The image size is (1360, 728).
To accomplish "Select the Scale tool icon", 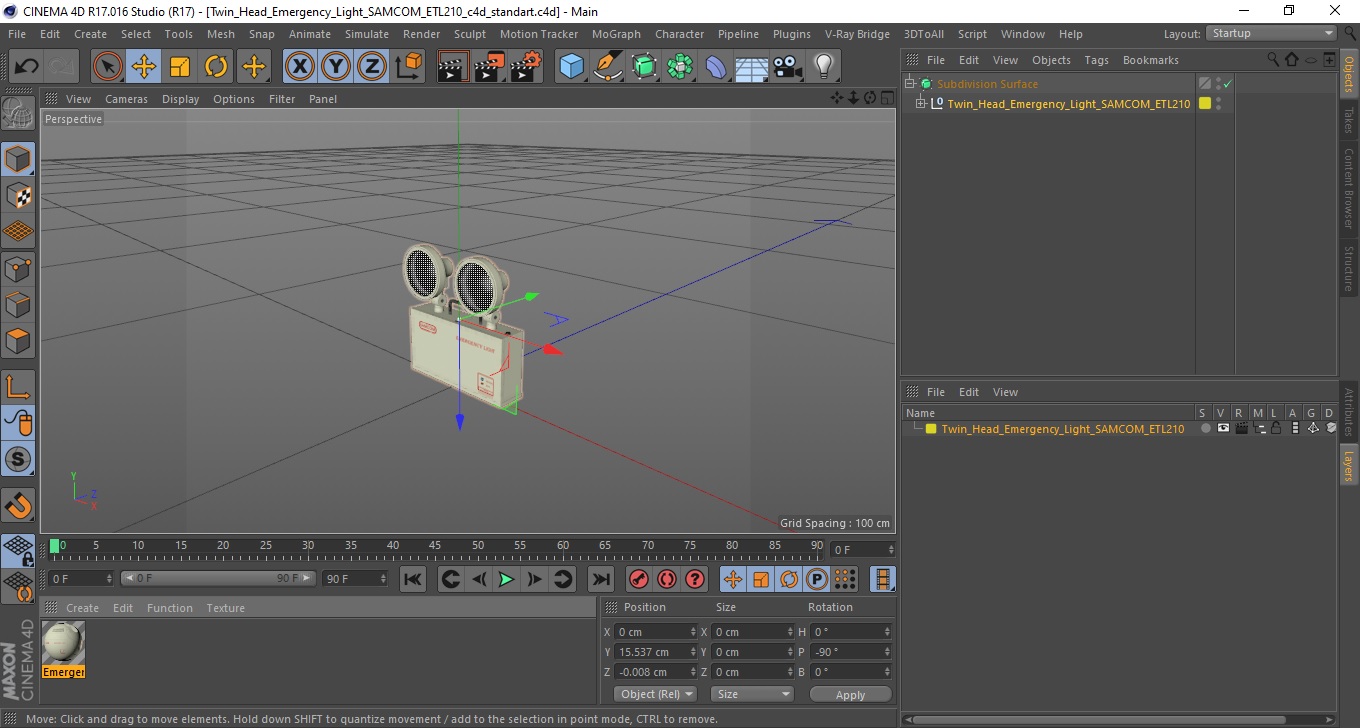I will click(x=180, y=67).
